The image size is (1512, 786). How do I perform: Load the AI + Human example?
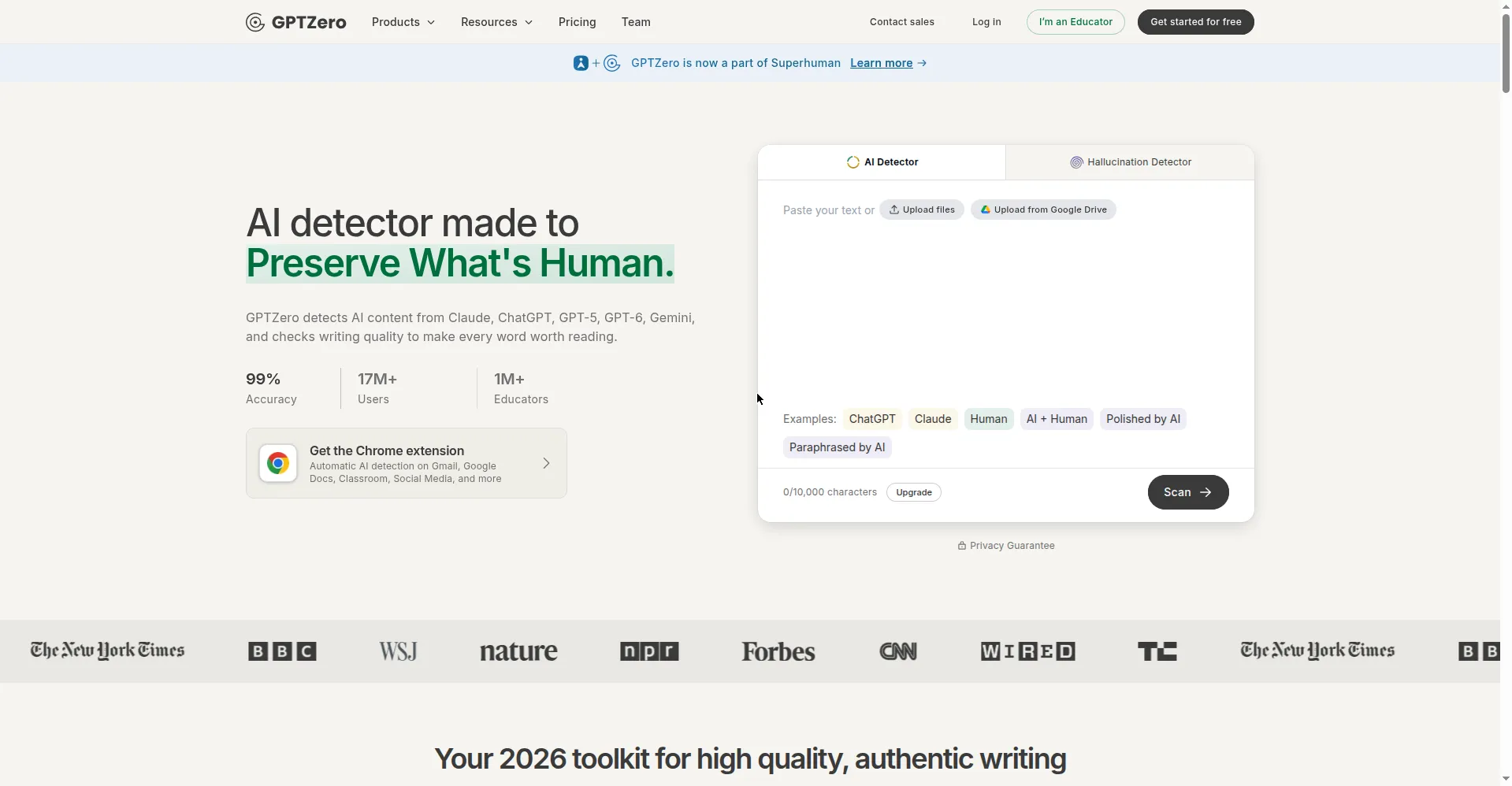click(x=1057, y=419)
